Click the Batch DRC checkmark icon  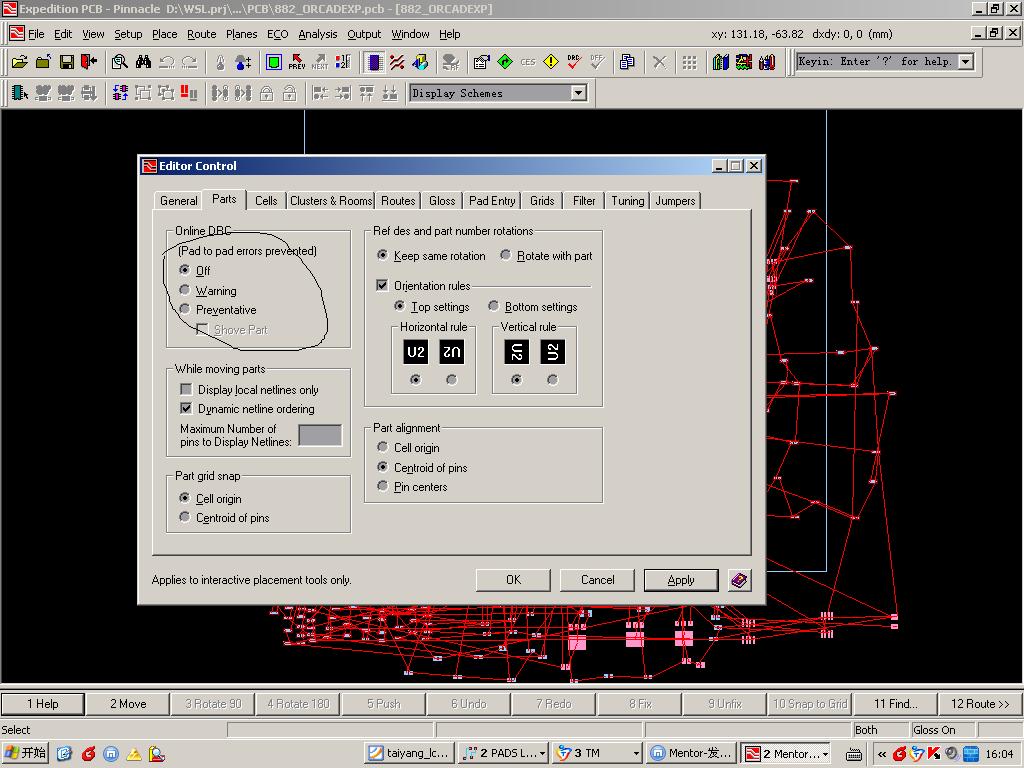click(x=574, y=62)
